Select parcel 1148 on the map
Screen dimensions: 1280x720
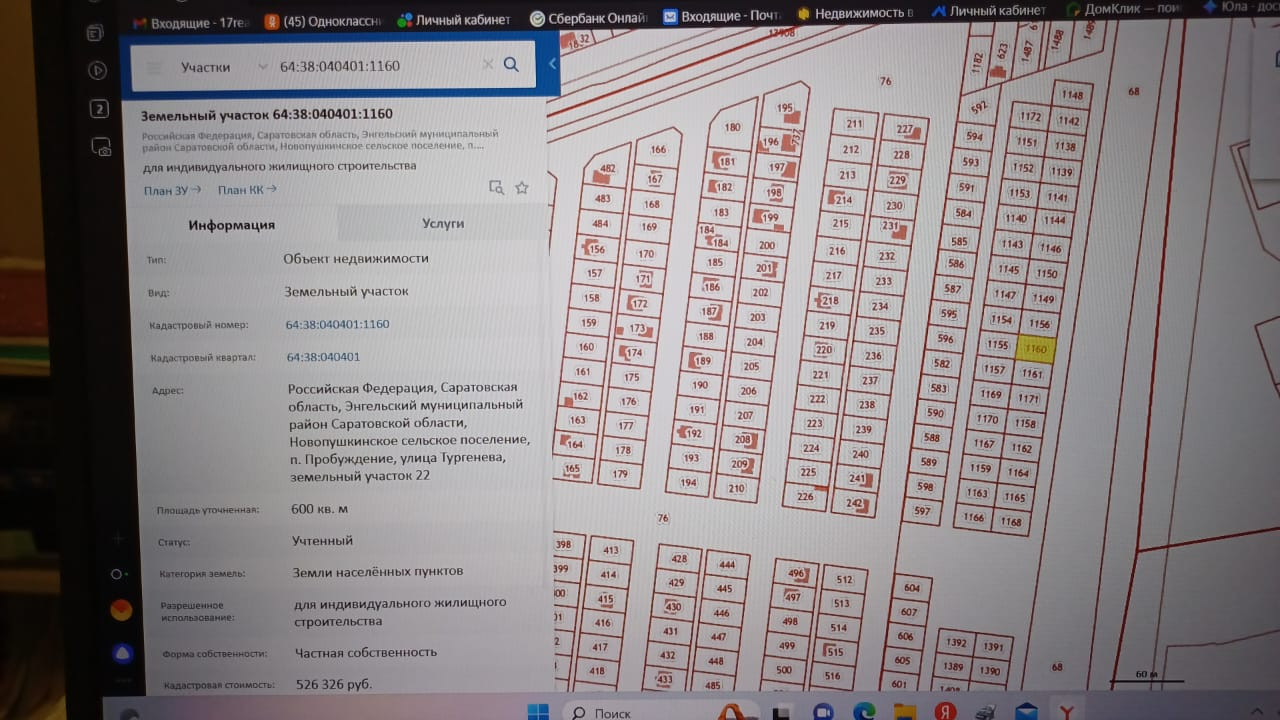[x=1072, y=95]
